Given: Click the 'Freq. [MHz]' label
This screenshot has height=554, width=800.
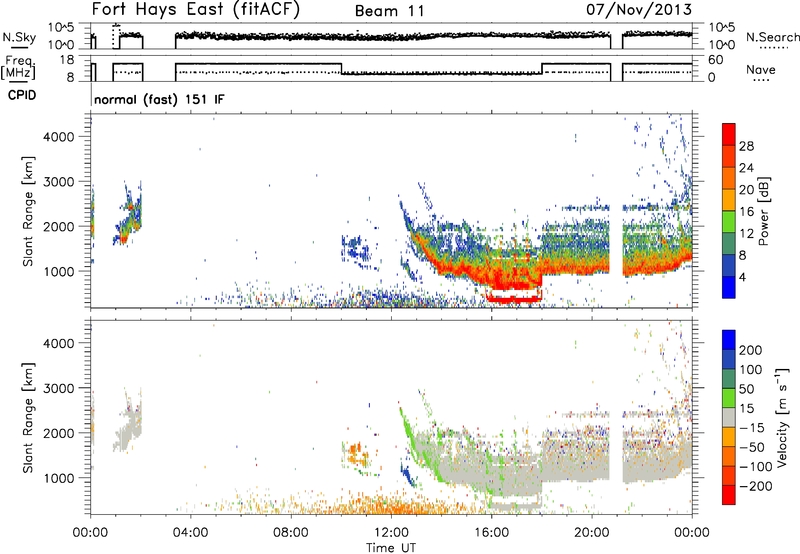Looking at the screenshot, I should 18,68.
